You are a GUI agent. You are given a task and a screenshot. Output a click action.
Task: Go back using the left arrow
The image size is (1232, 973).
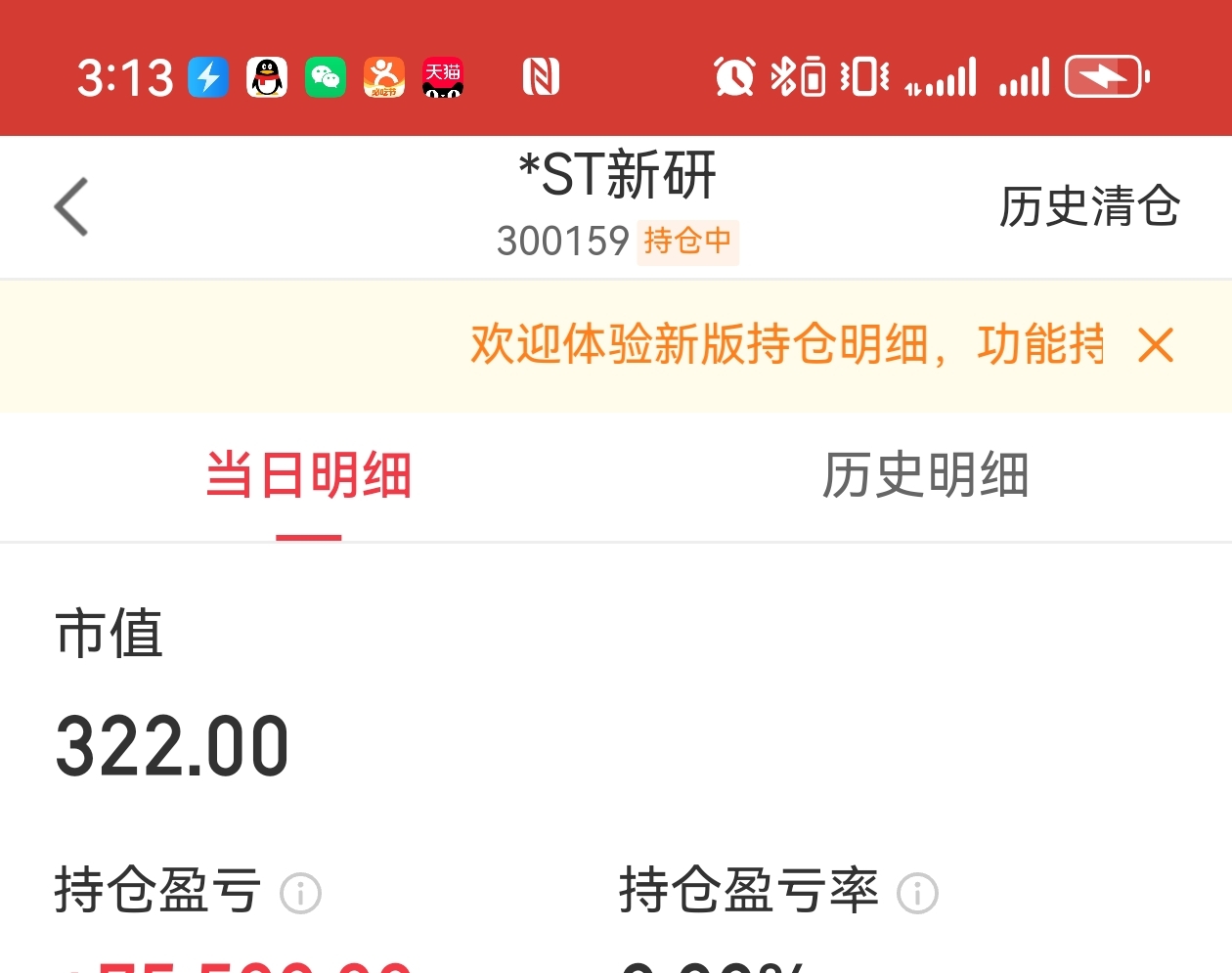[71, 206]
